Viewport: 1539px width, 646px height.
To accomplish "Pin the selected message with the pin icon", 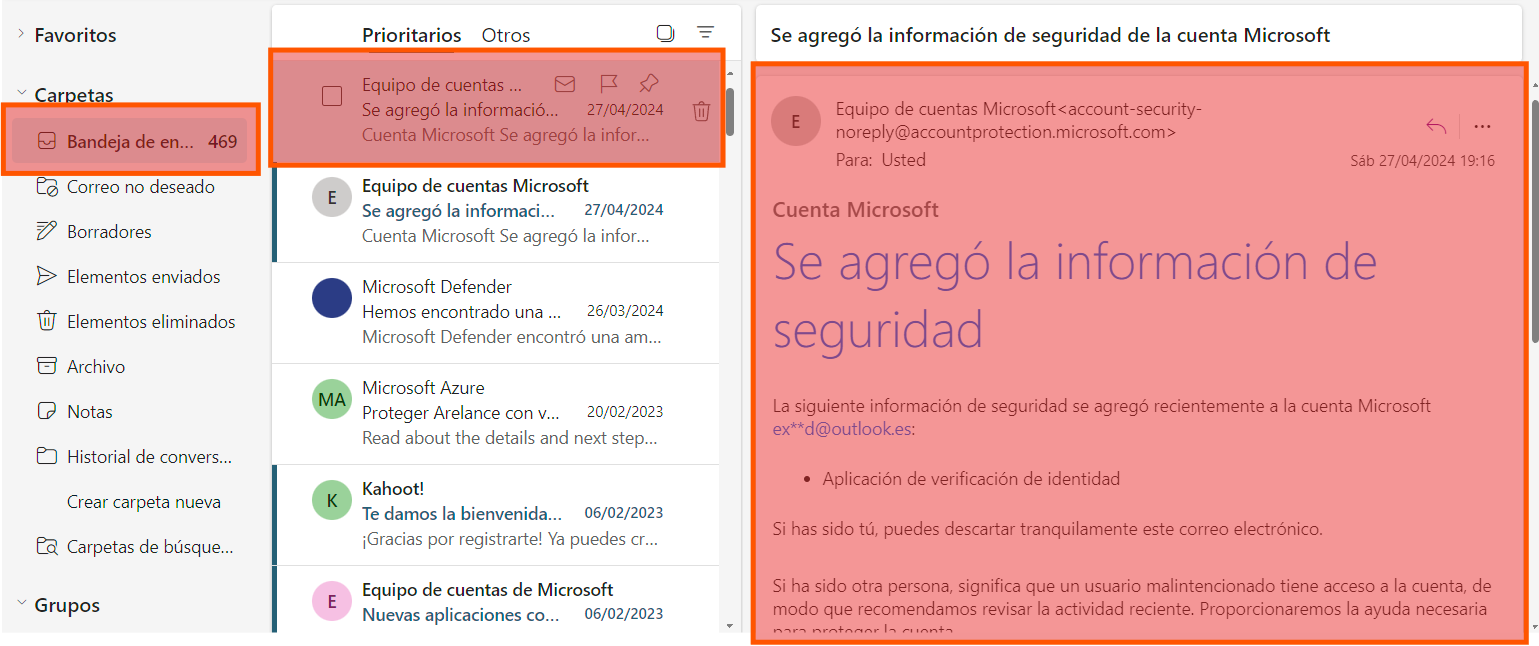I will click(649, 84).
